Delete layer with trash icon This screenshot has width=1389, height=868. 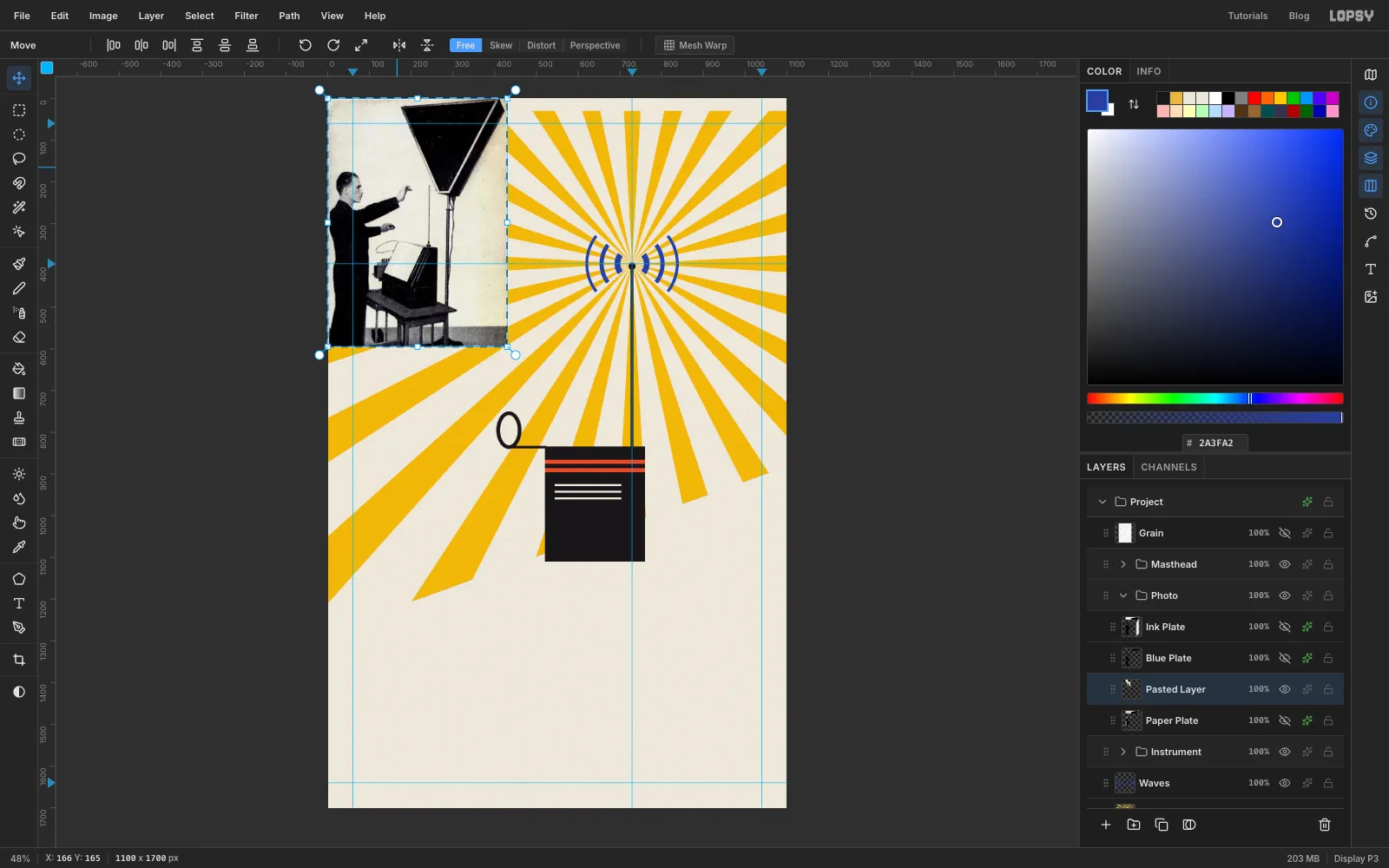(1325, 825)
